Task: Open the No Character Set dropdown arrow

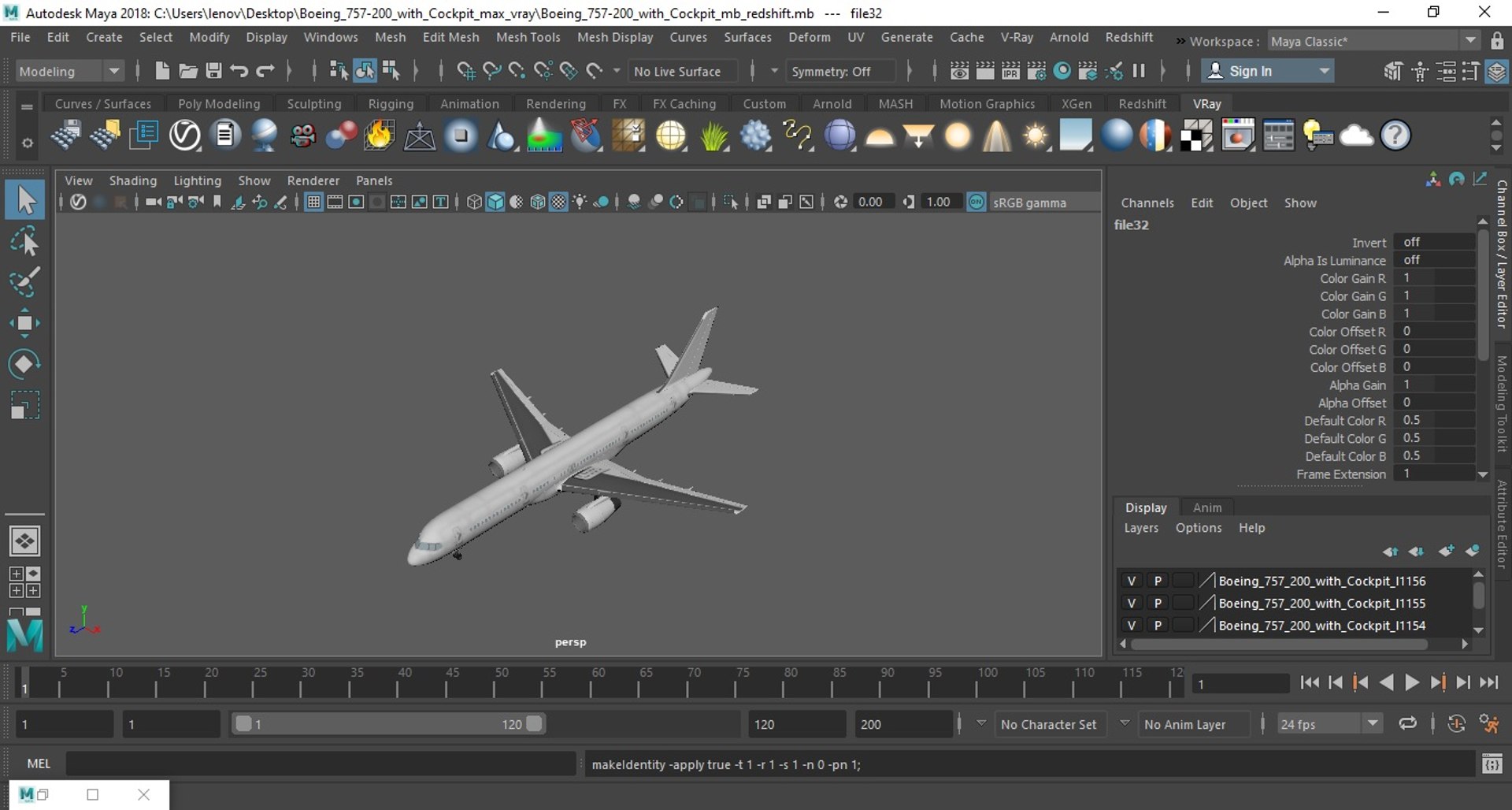Action: click(981, 723)
